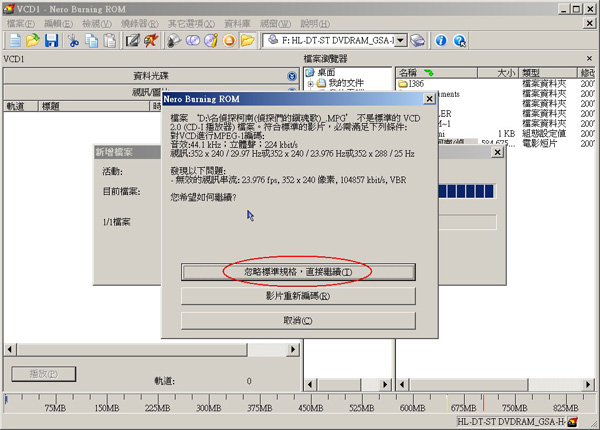Image resolution: width=600 pixels, height=430 pixels.
Task: Eject the disc with the orange eject icon
Action: 229,40
